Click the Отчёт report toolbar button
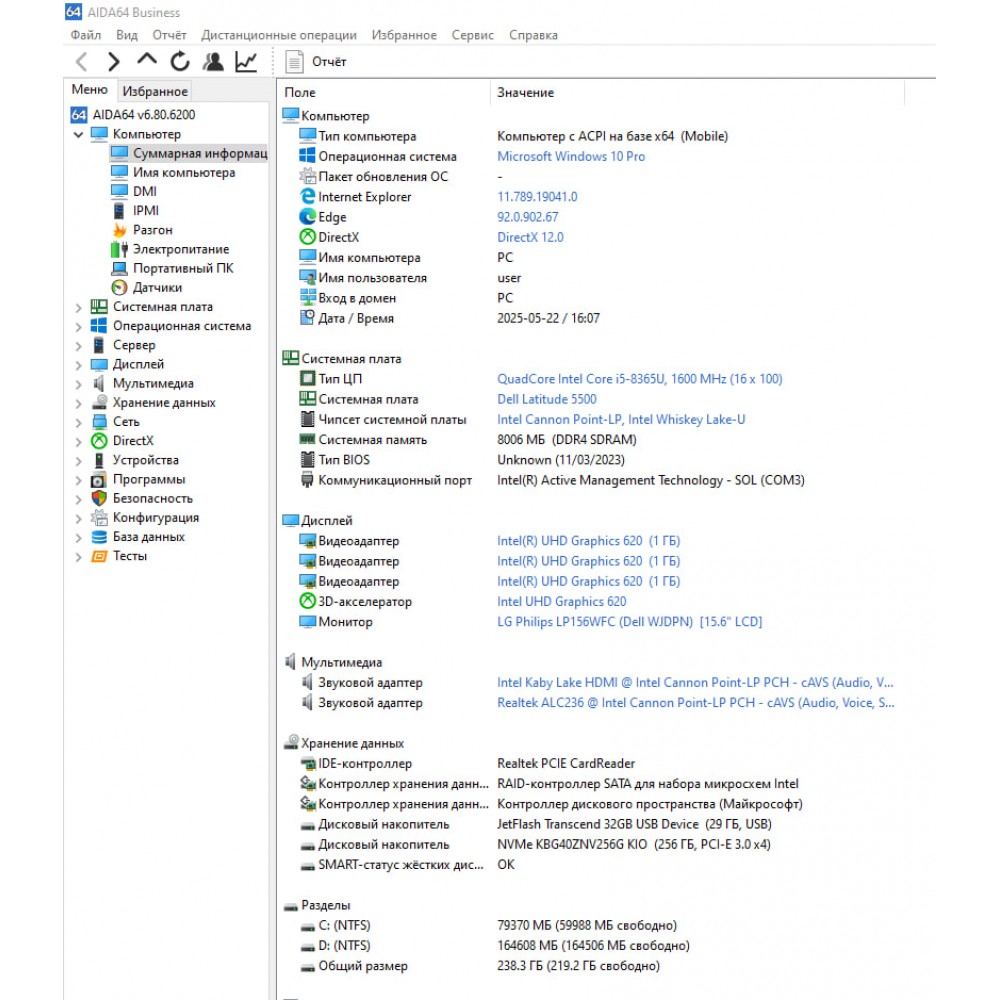This screenshot has height=1000, width=1000. (x=315, y=62)
